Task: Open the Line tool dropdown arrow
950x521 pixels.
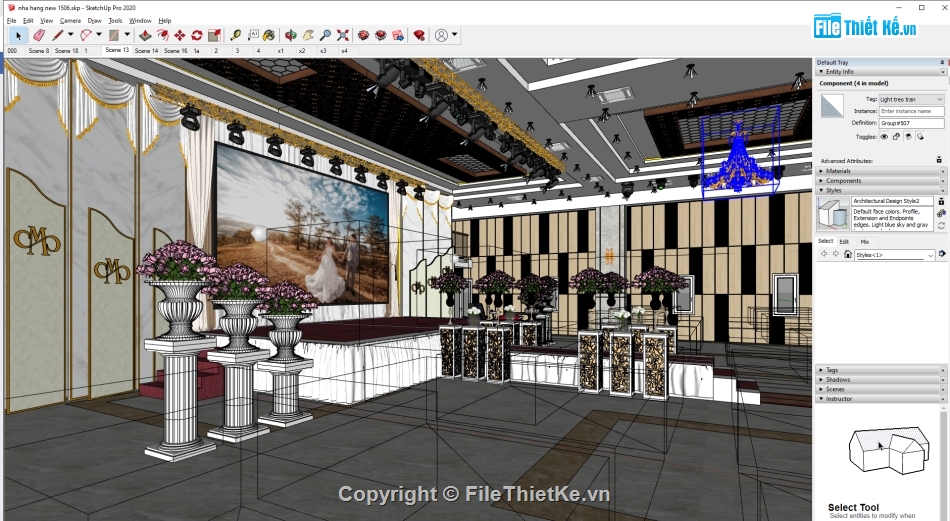Action: 70,35
